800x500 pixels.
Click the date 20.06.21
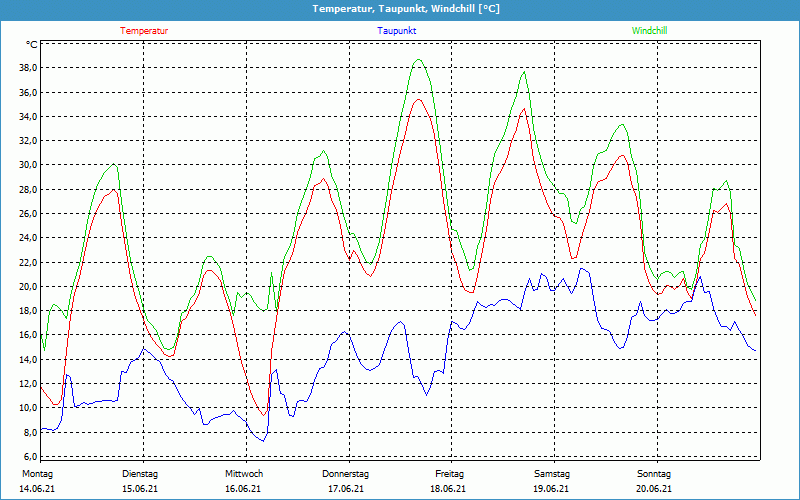(x=654, y=489)
